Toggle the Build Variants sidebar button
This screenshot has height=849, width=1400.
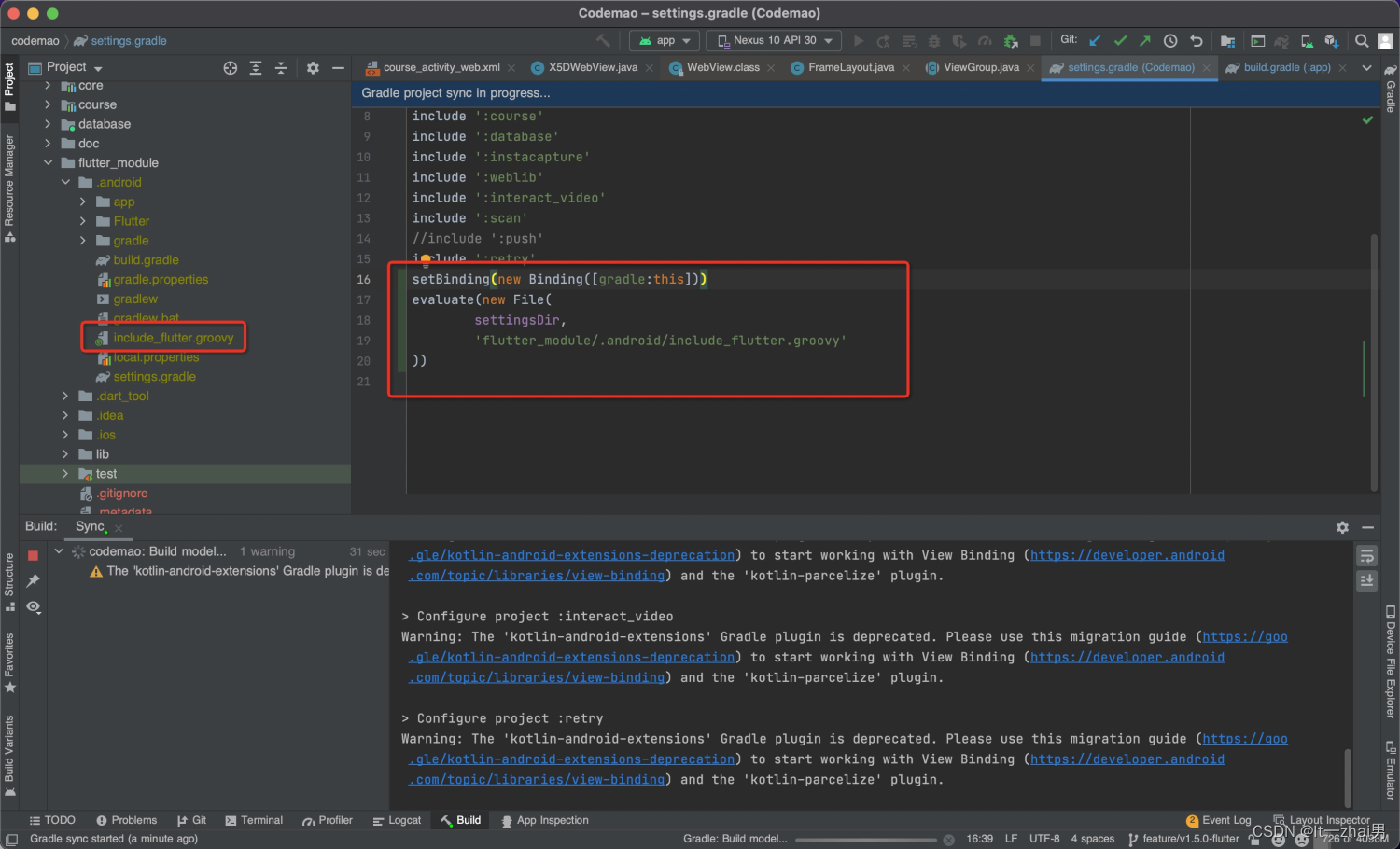pyautogui.click(x=9, y=756)
